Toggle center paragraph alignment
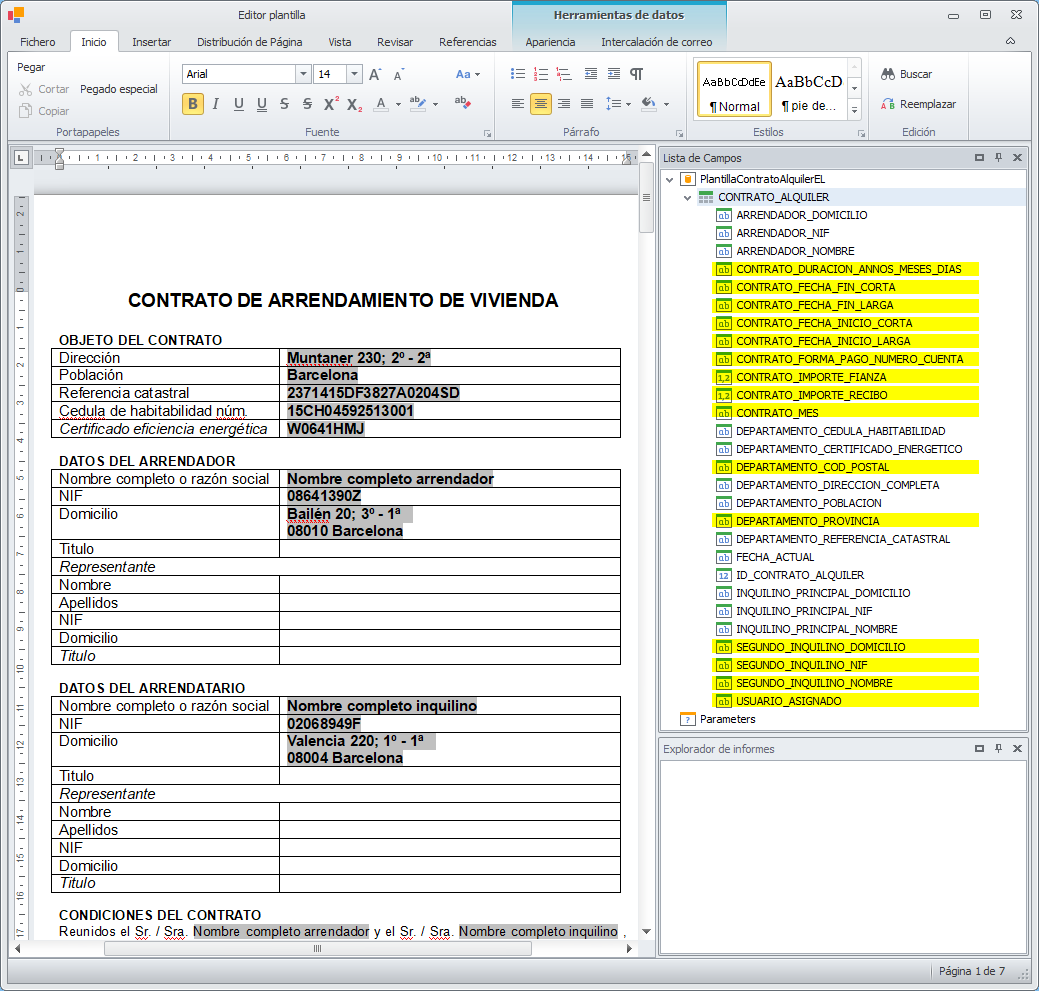The height and width of the screenshot is (991, 1039). pyautogui.click(x=540, y=104)
